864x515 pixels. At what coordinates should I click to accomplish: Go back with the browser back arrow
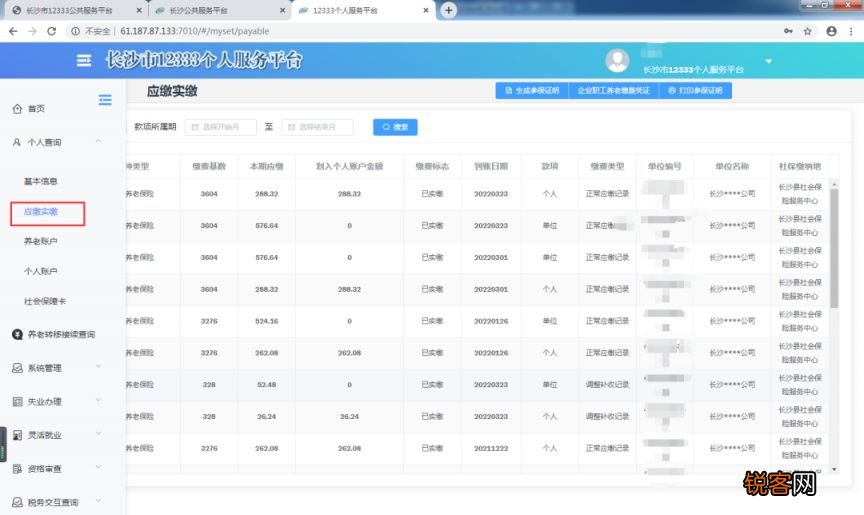pos(13,31)
